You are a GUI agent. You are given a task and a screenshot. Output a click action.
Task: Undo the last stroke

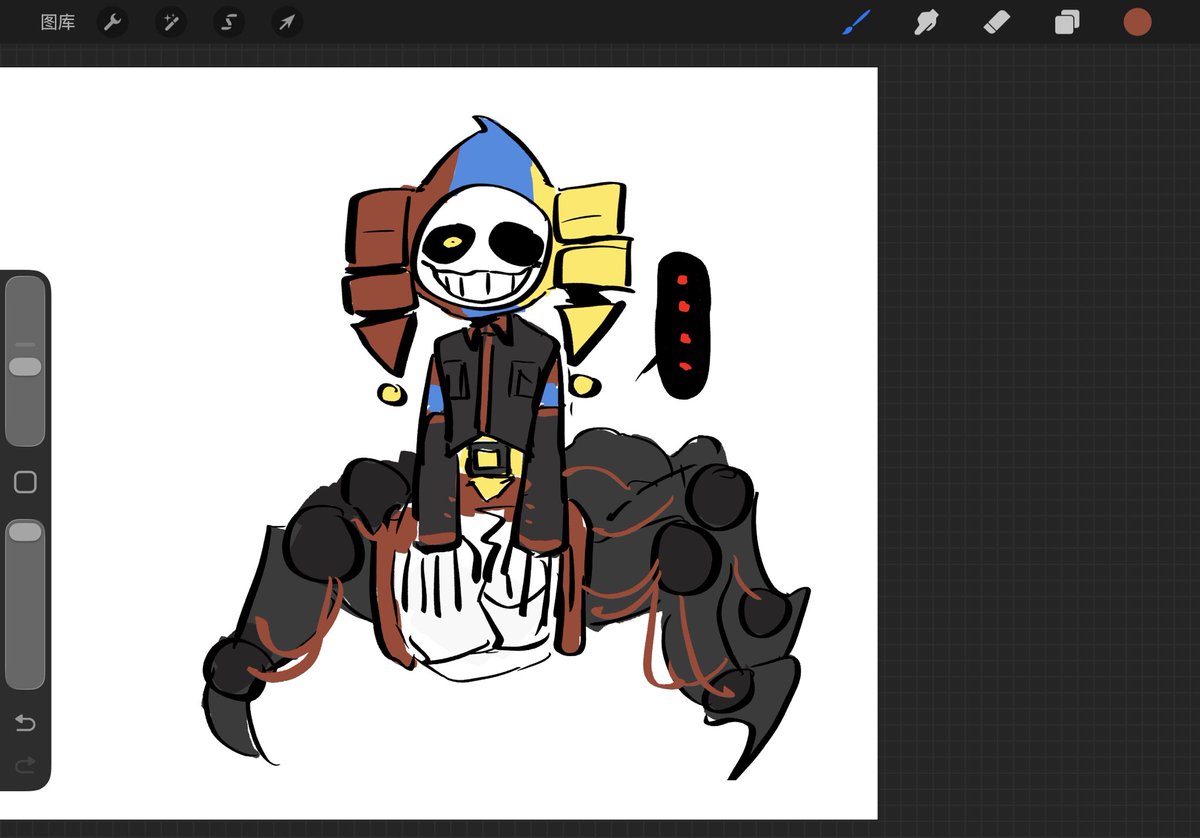click(x=25, y=723)
